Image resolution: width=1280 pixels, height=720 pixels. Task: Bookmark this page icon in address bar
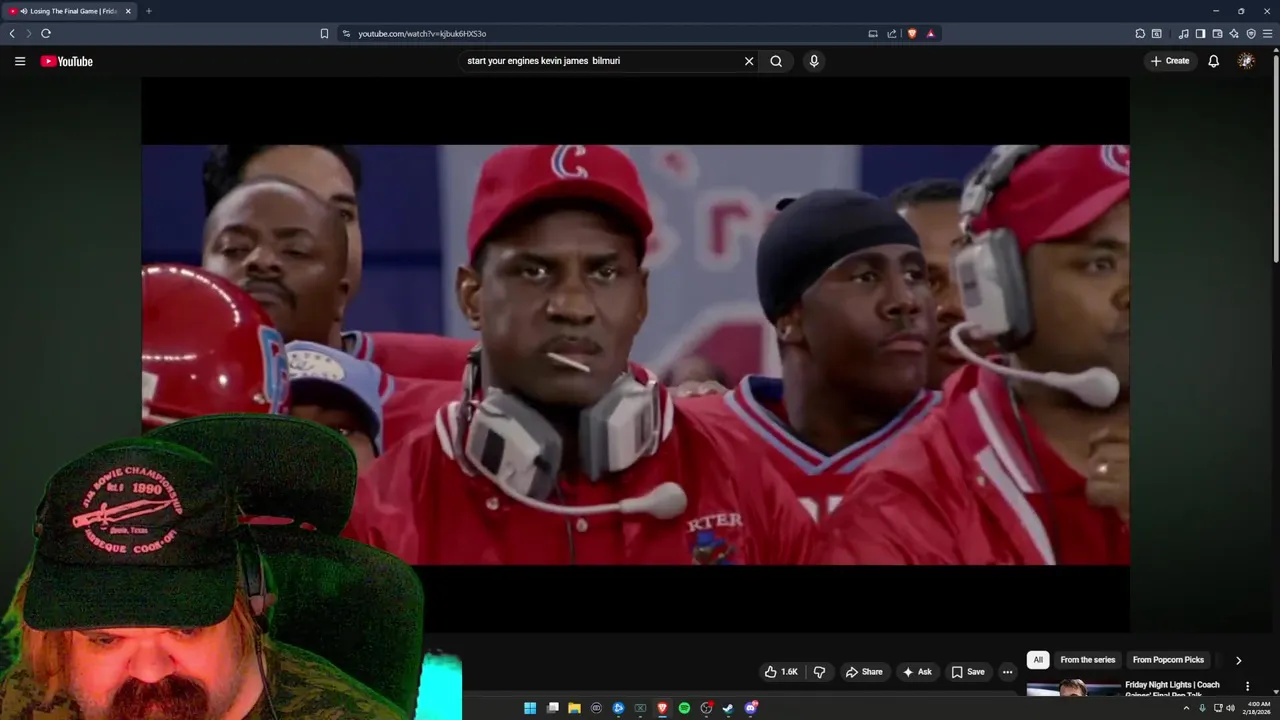(x=324, y=33)
